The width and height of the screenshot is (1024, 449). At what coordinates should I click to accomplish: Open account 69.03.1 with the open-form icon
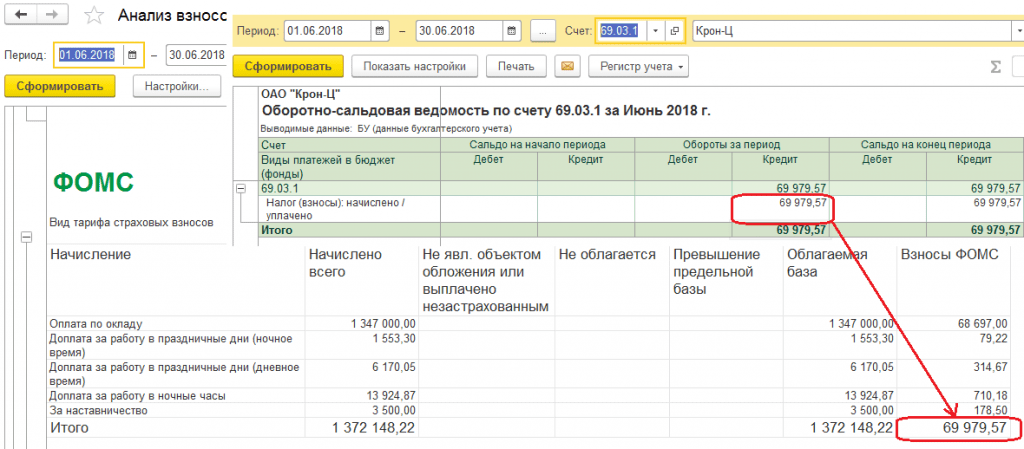(675, 31)
